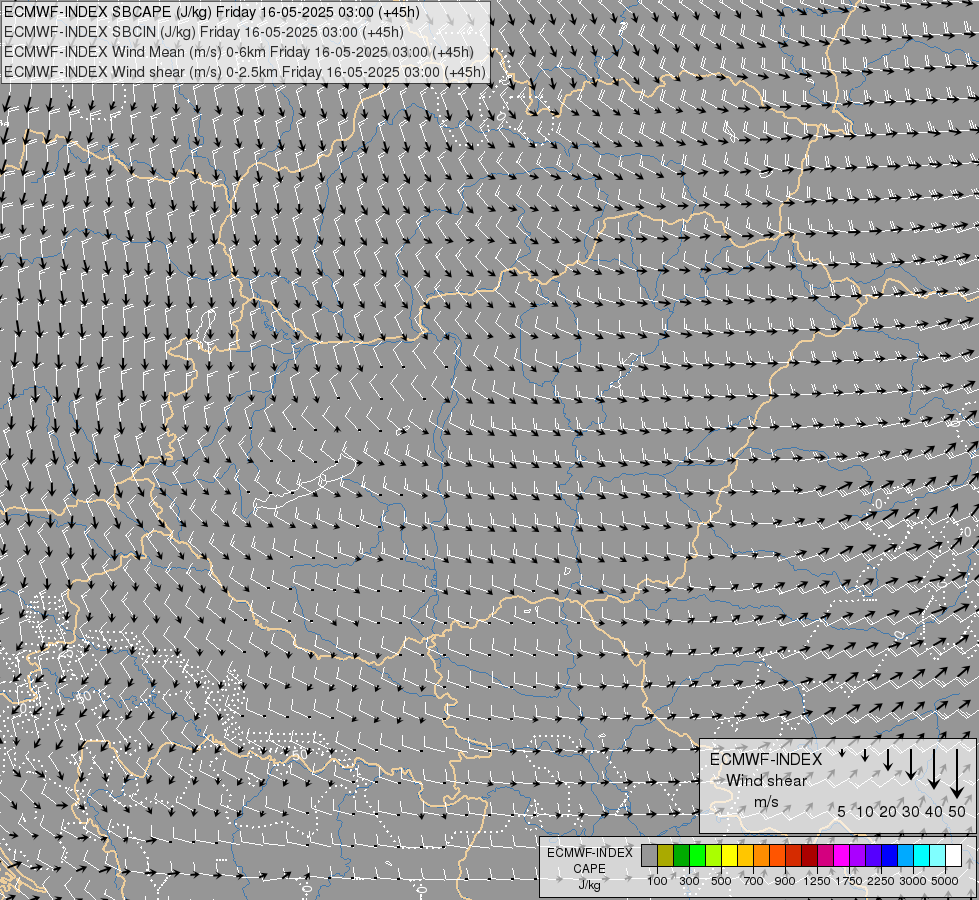Click the '20' label in shear legend
979x900 pixels.
coord(888,811)
